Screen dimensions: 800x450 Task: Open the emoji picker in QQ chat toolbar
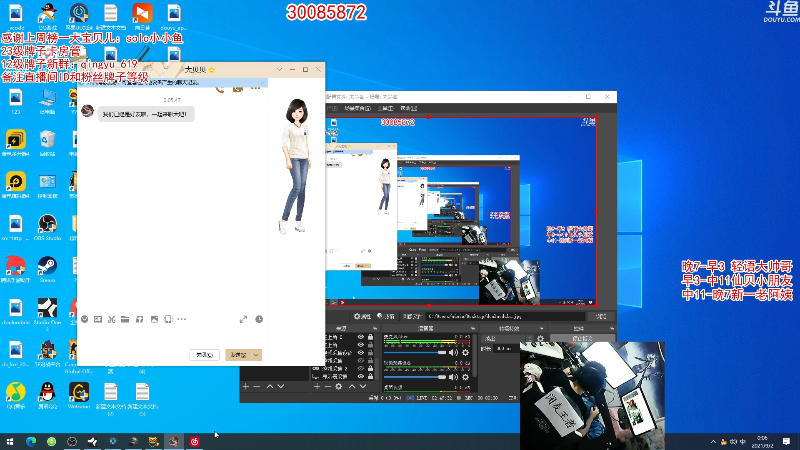pyautogui.click(x=85, y=319)
